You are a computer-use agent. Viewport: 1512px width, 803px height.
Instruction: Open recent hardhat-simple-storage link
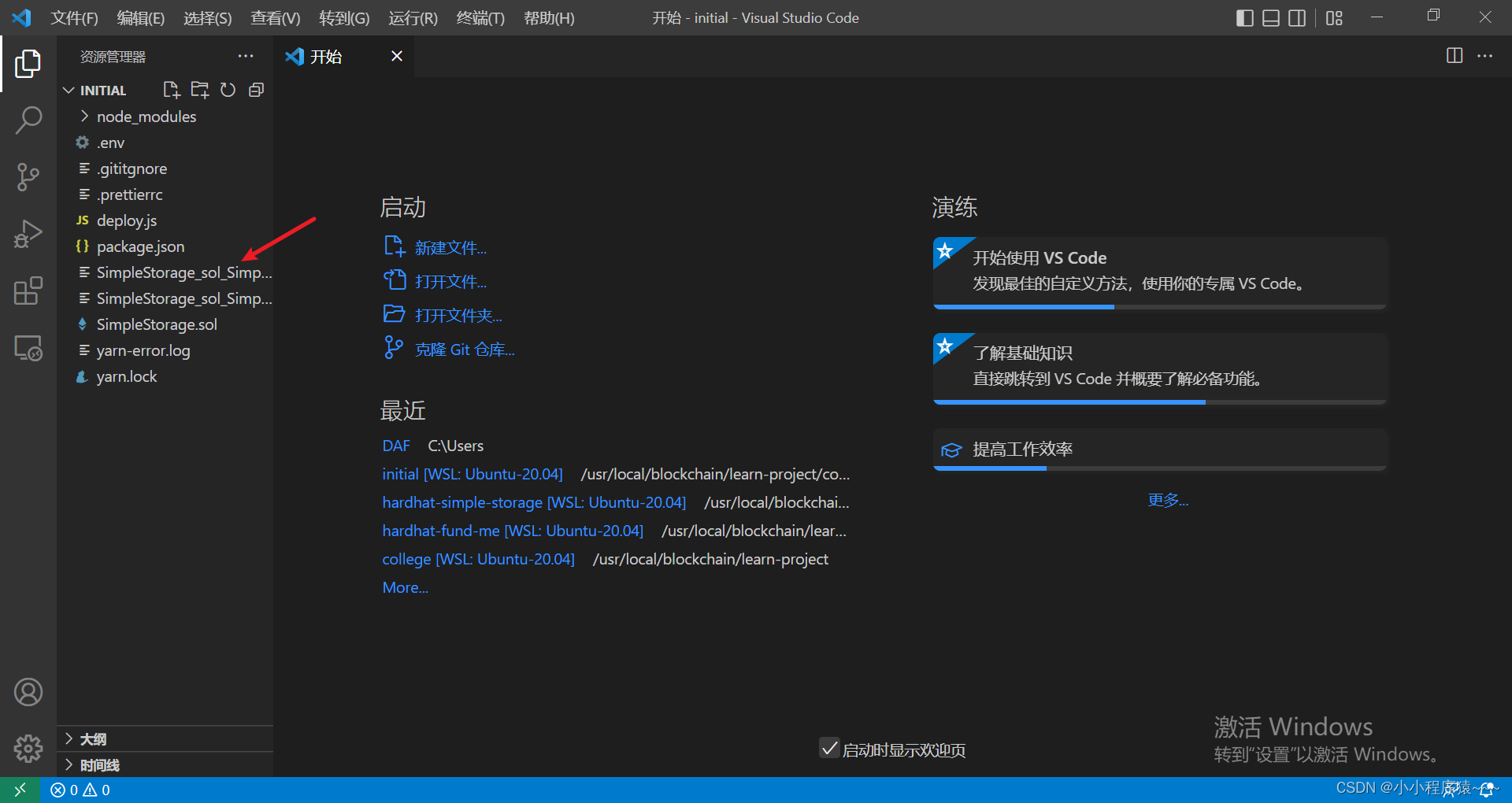(x=534, y=502)
